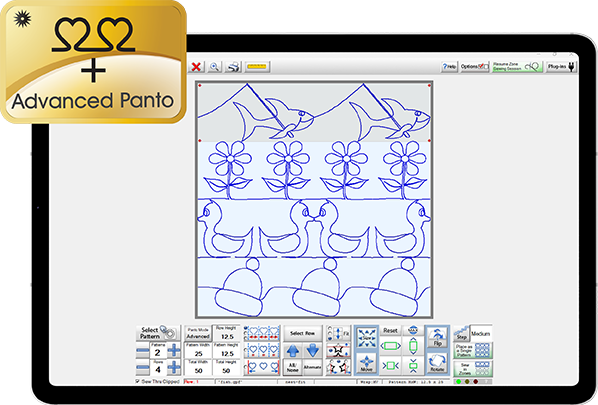Narrow pattern with horizontal shrink icon
598x405 pixels.
pos(390,365)
